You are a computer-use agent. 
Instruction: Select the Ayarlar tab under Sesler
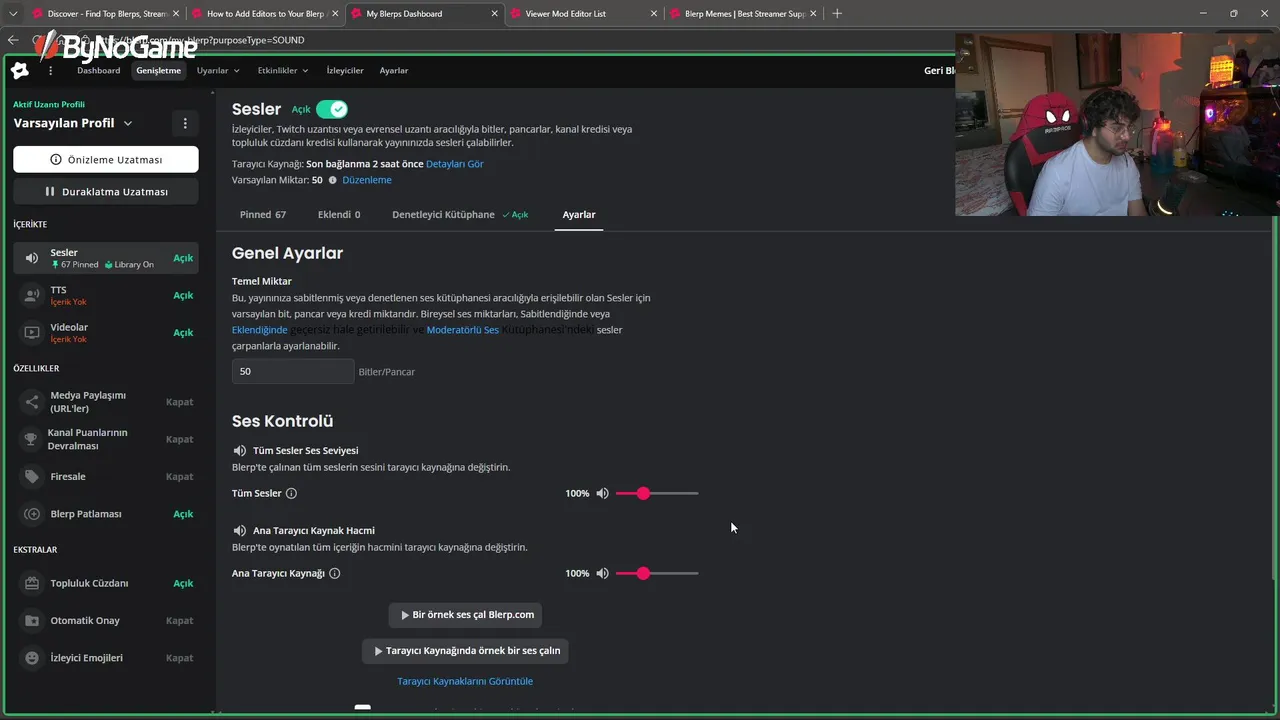(x=579, y=214)
